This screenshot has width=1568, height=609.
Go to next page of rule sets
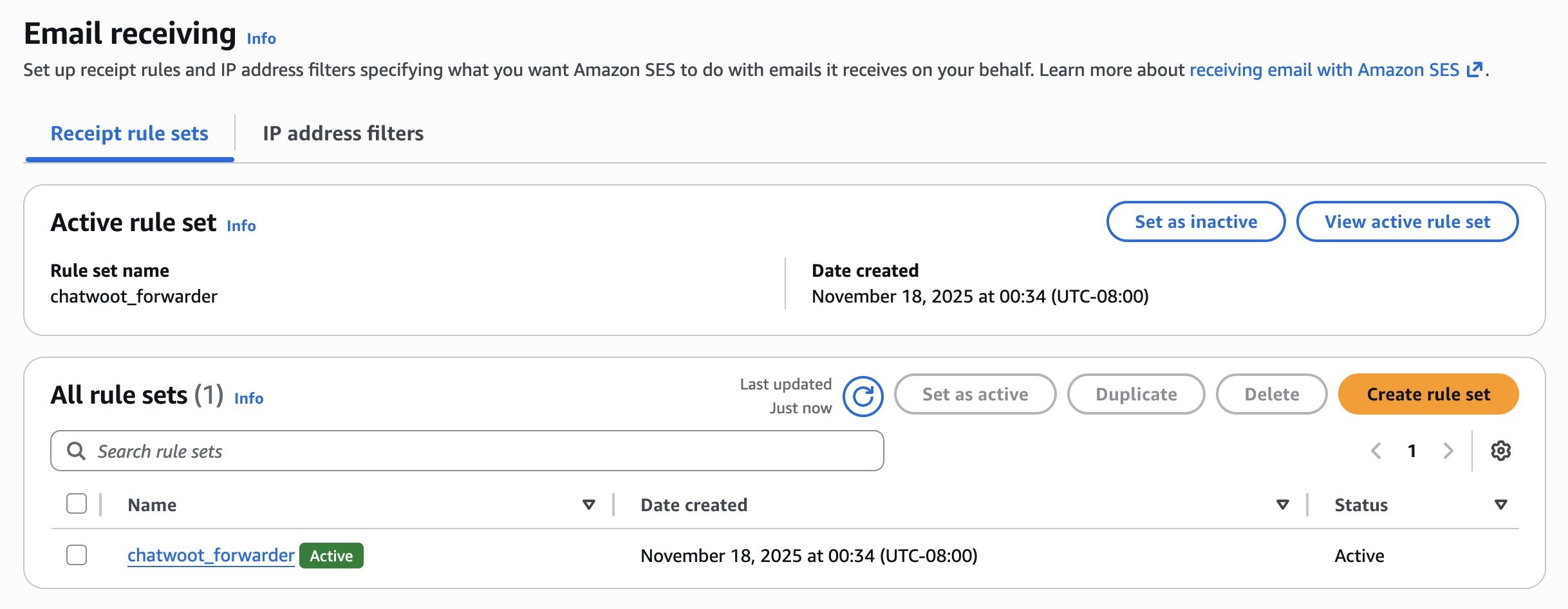pos(1449,451)
